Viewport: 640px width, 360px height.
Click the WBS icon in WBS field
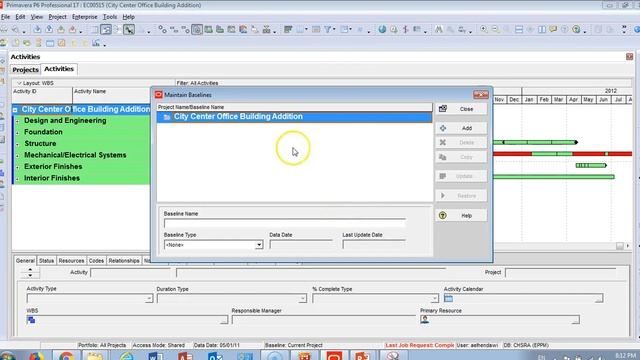click(x=31, y=320)
